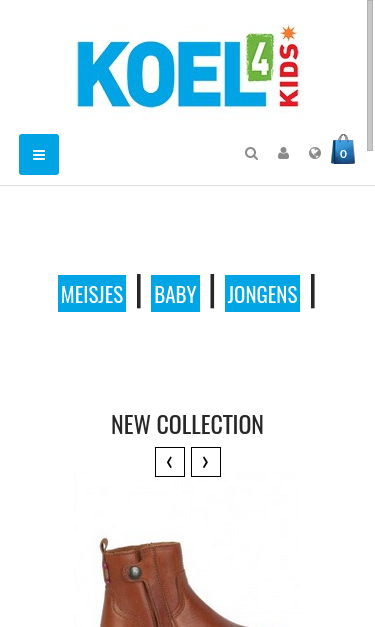Click the orange star on the logo
This screenshot has width=375, height=627.
click(x=289, y=33)
